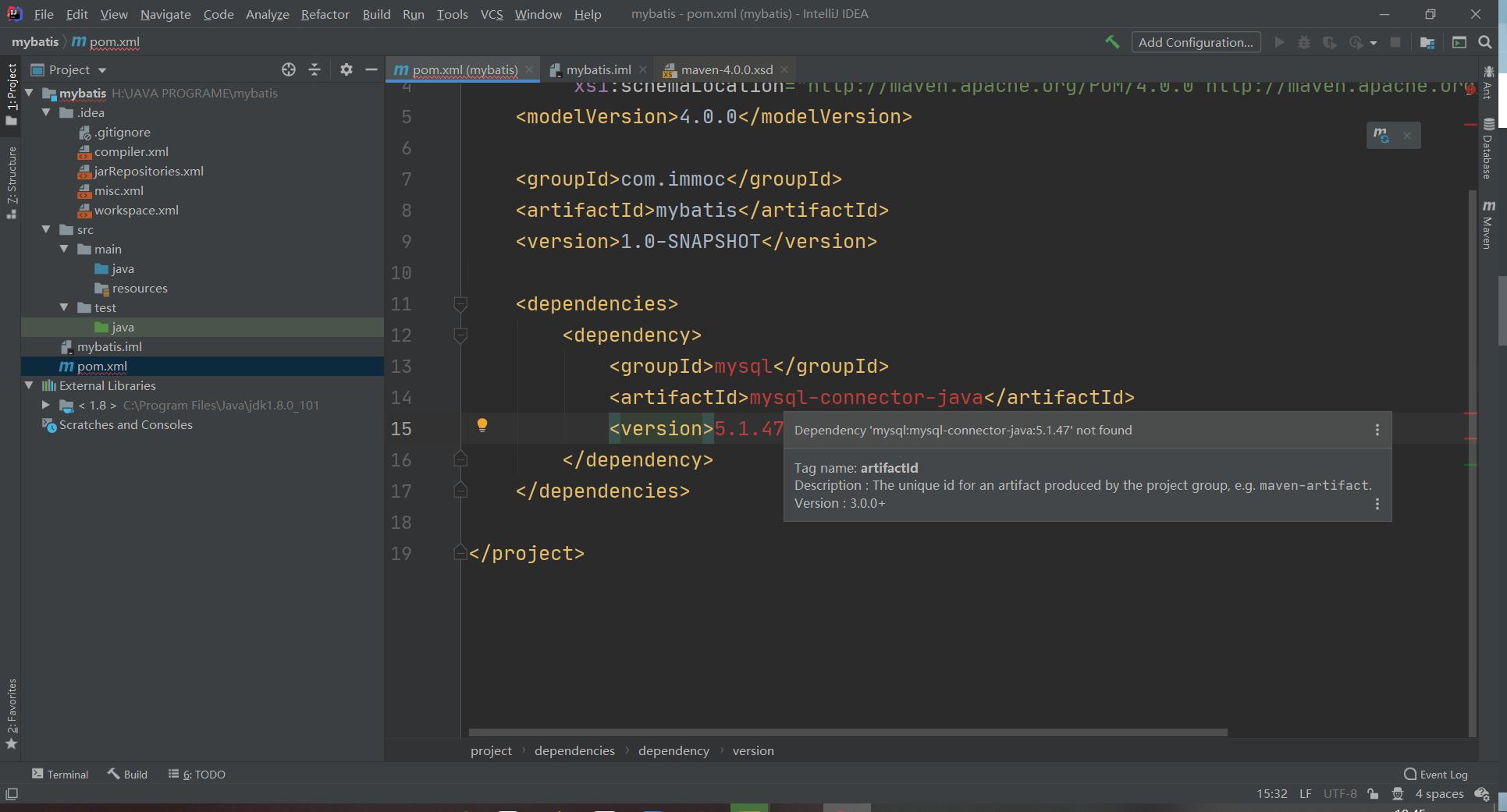Image resolution: width=1507 pixels, height=812 pixels.
Task: Click the inspections profile icon in status bar
Action: (1398, 794)
